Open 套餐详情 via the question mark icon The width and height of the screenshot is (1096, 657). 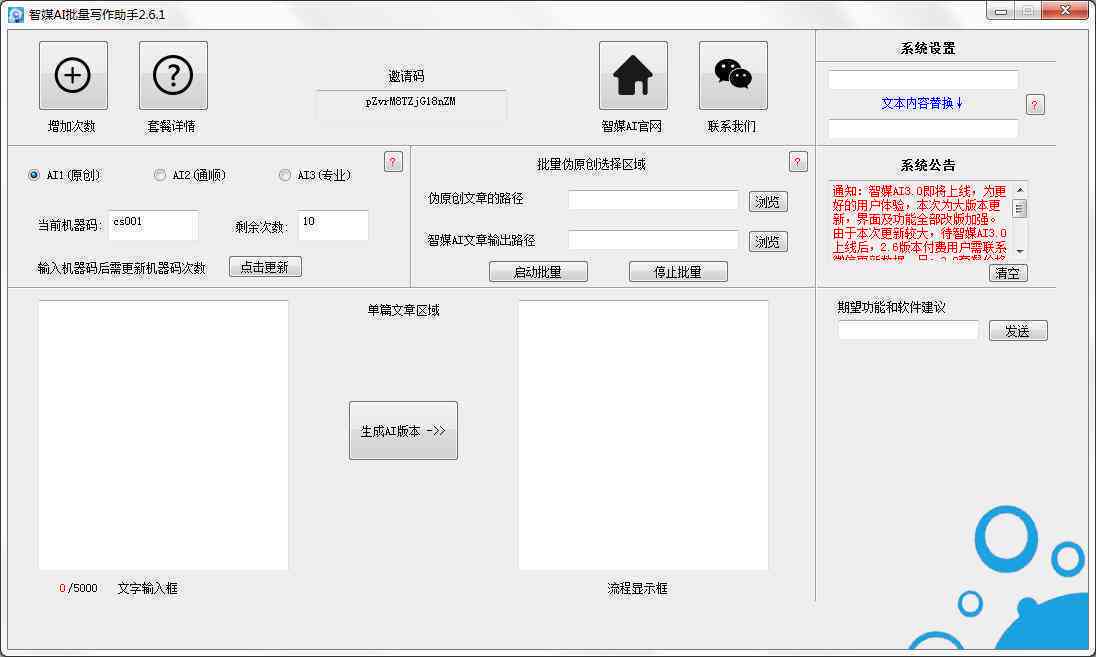coord(172,74)
